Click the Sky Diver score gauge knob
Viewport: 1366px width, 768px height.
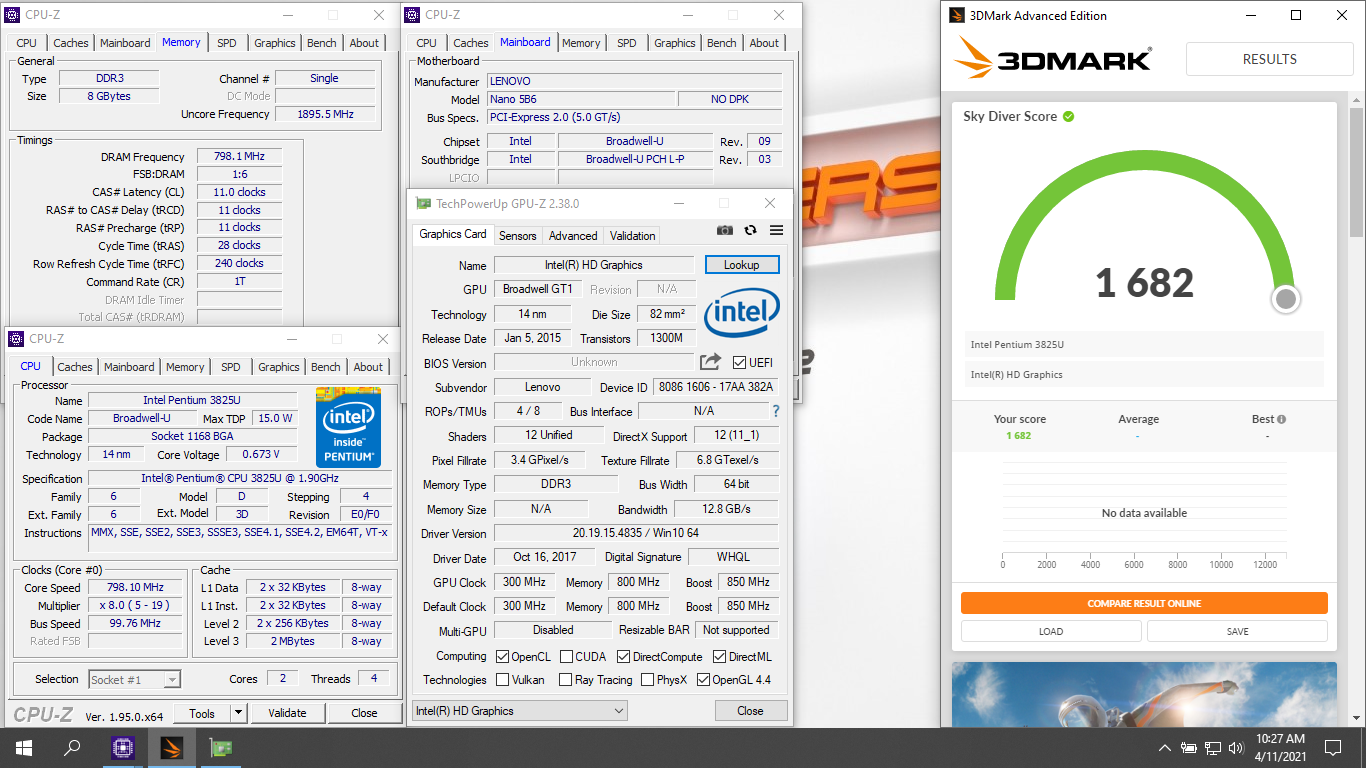pyautogui.click(x=1286, y=299)
